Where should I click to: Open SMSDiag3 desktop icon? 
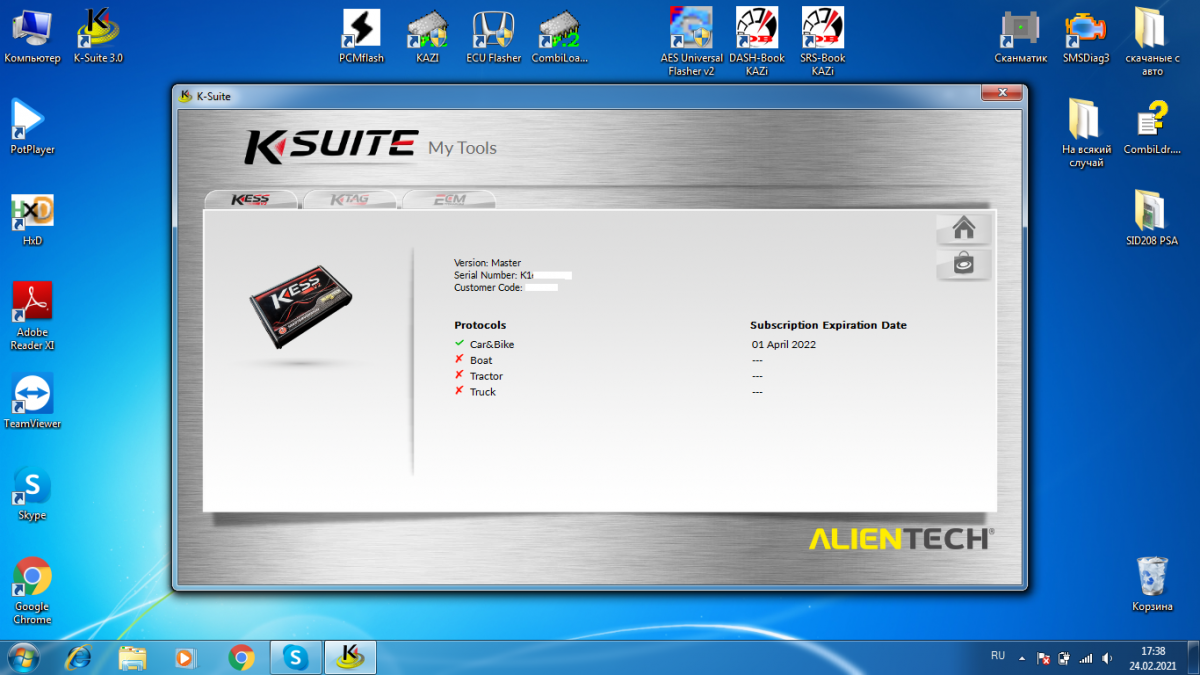pos(1086,36)
